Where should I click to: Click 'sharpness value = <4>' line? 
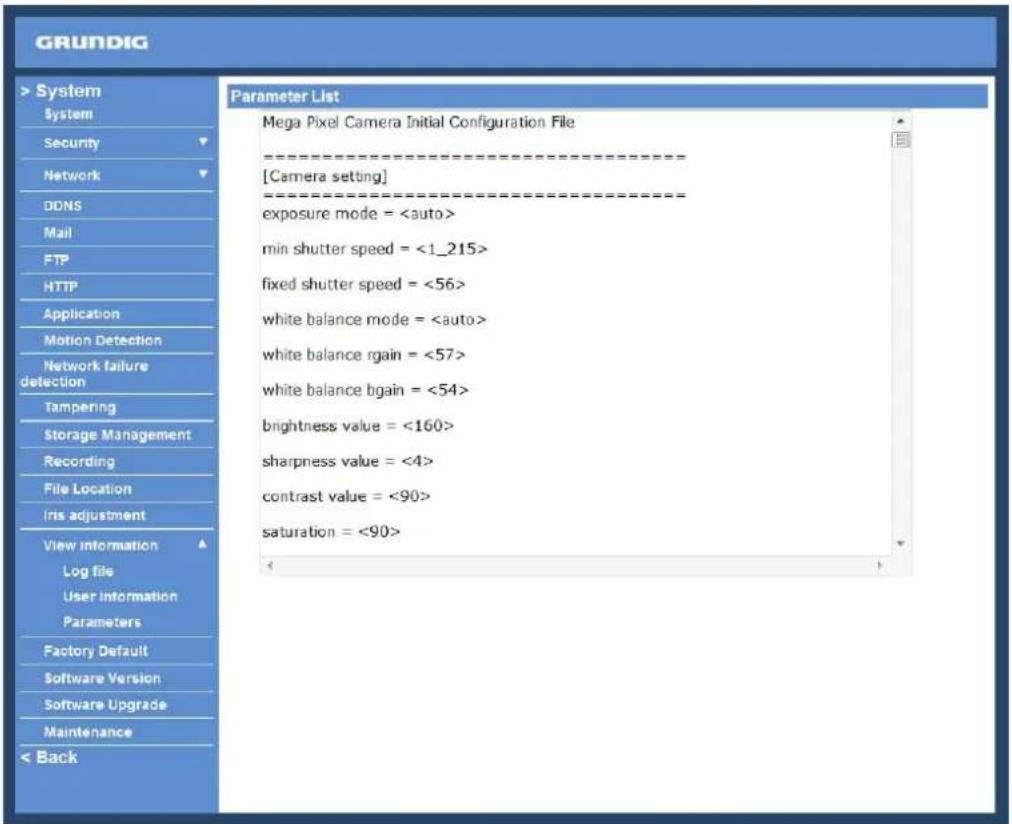347,461
